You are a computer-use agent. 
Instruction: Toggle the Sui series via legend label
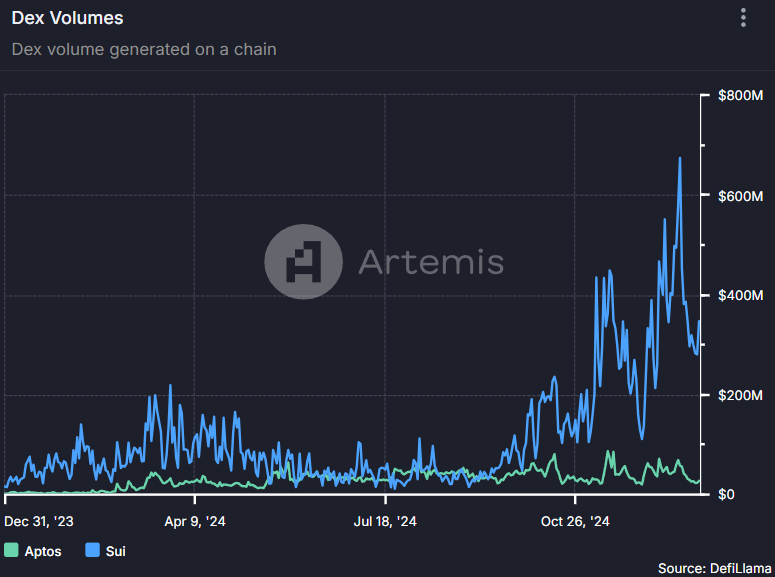pos(115,550)
